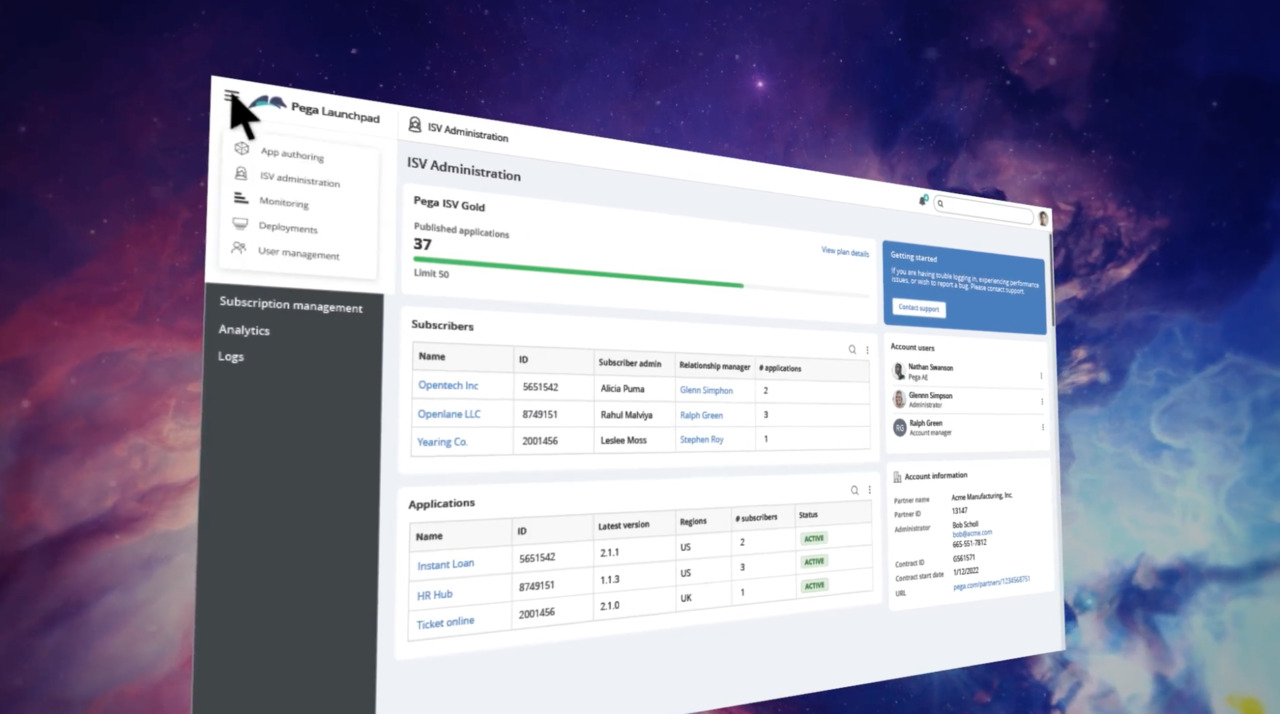Open the Opentech Inc subscriber link

(448, 385)
